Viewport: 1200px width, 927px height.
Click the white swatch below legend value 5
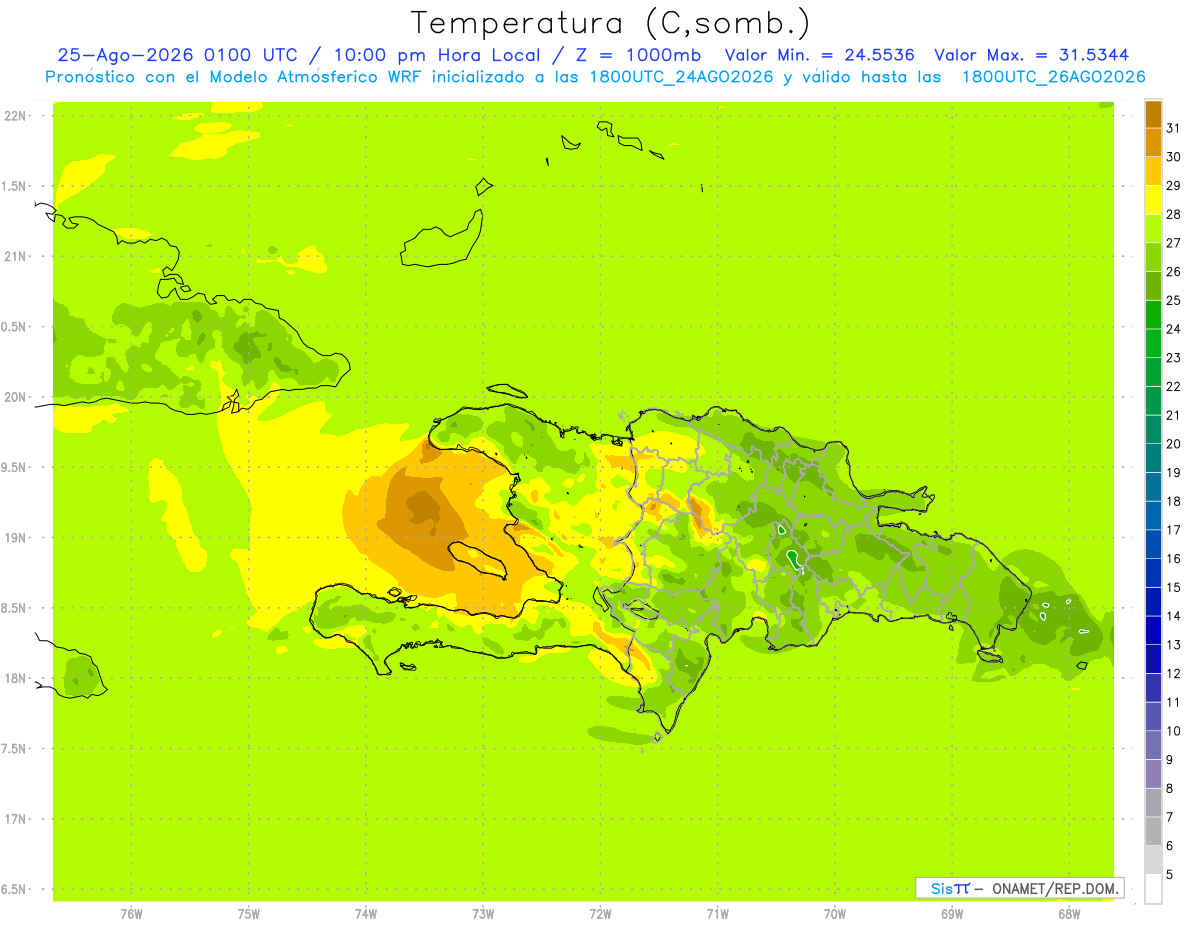[x=1153, y=889]
